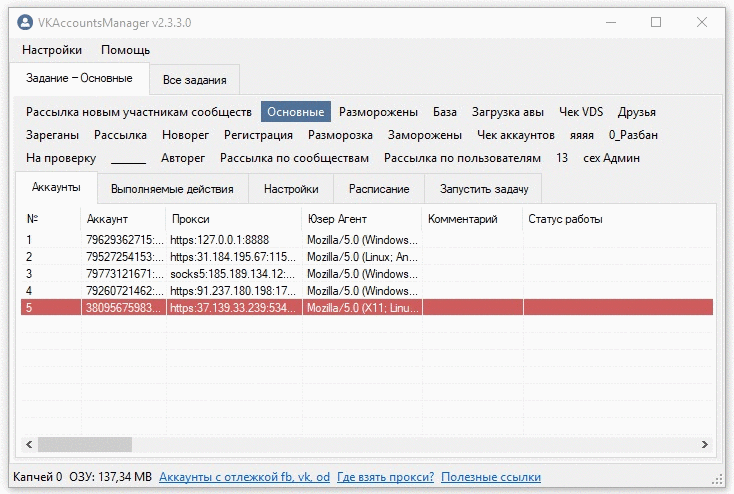
Task: Click the horizontal scrollbar thumb
Action: (85, 444)
